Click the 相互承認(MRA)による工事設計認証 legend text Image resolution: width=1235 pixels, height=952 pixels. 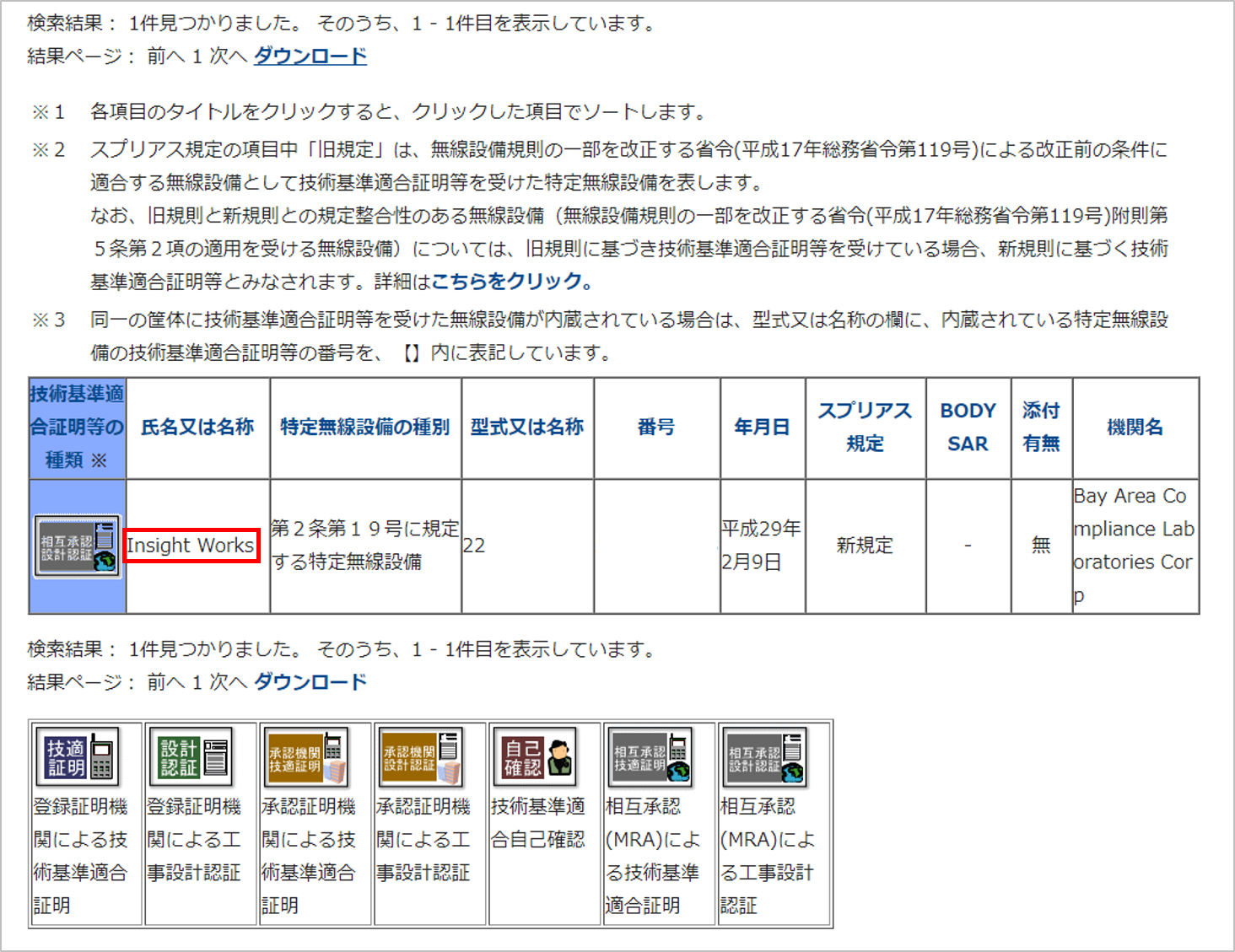click(x=768, y=856)
